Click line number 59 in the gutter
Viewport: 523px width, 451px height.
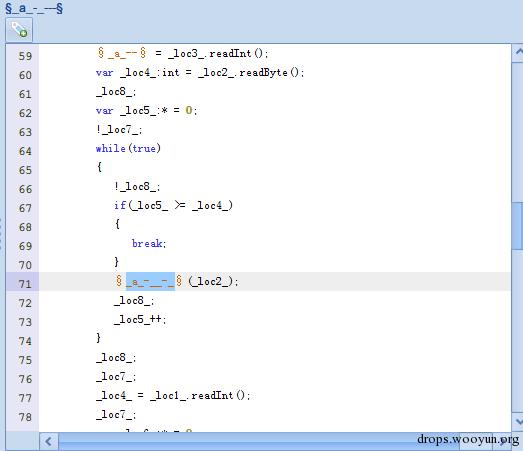tap(25, 56)
